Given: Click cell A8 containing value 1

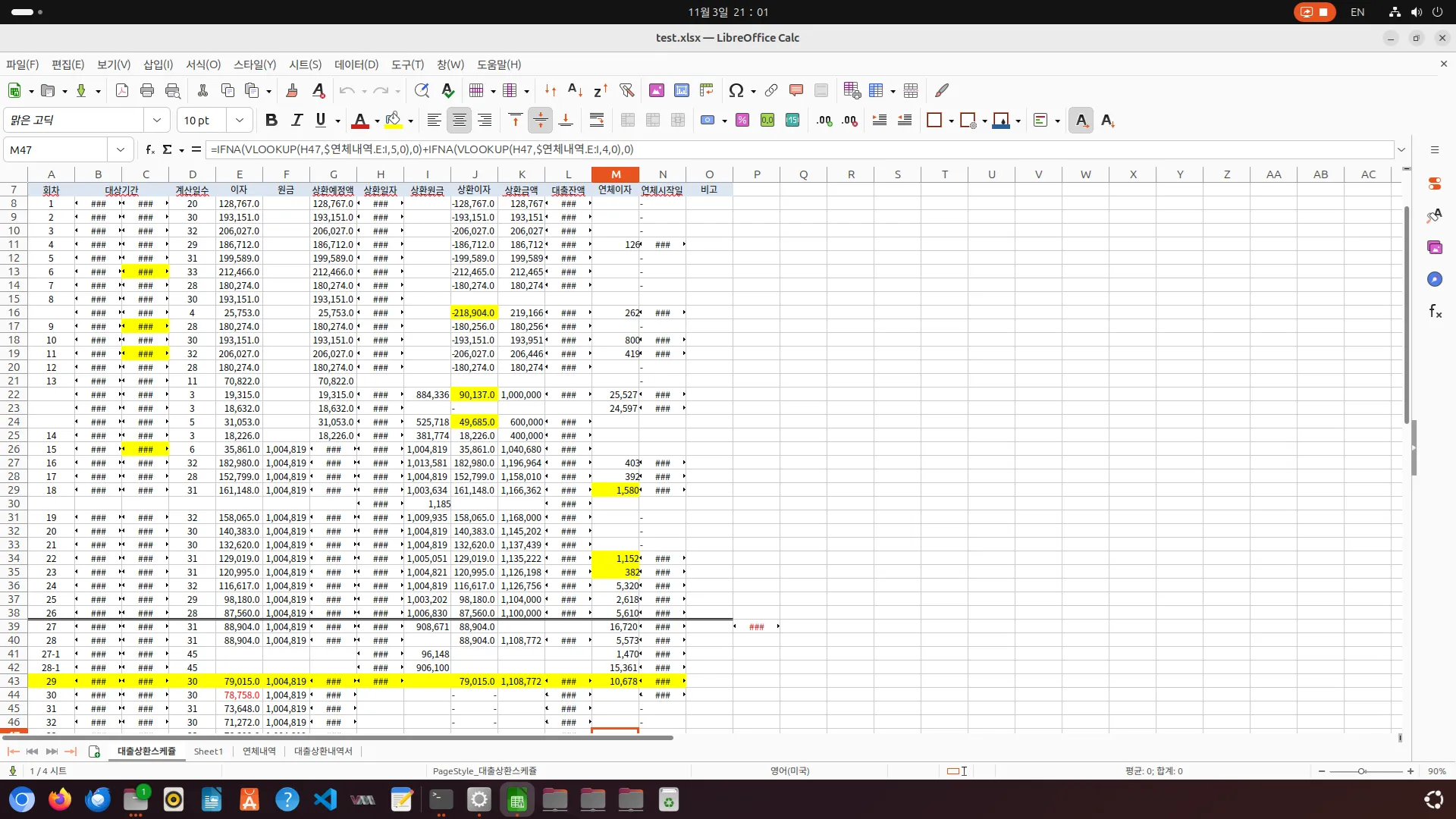Looking at the screenshot, I should pos(51,203).
